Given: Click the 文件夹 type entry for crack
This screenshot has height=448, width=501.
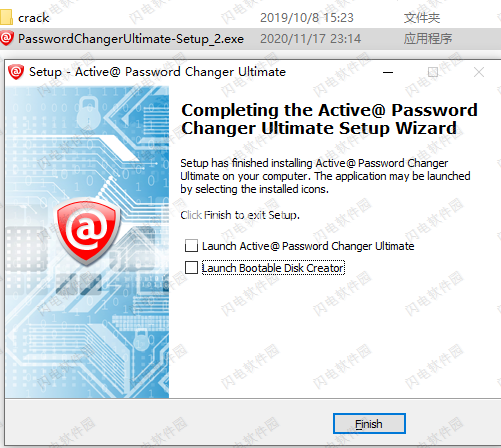Looking at the screenshot, I should tap(422, 18).
